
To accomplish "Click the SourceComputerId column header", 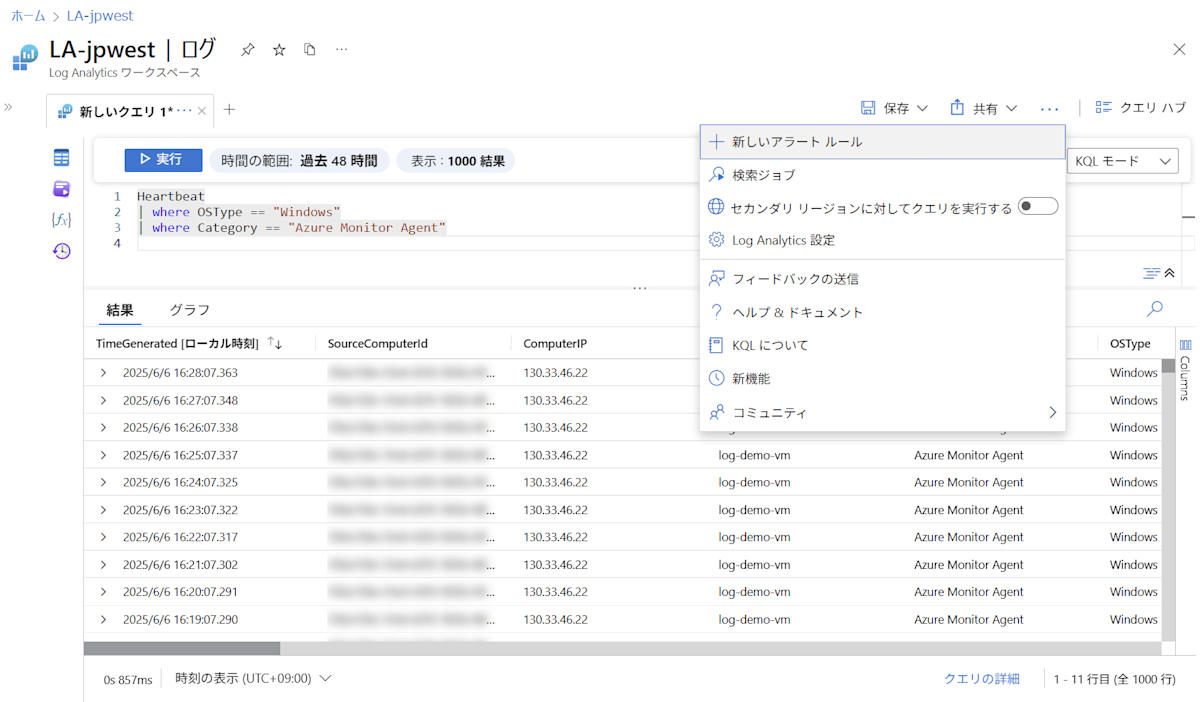I will tap(378, 344).
